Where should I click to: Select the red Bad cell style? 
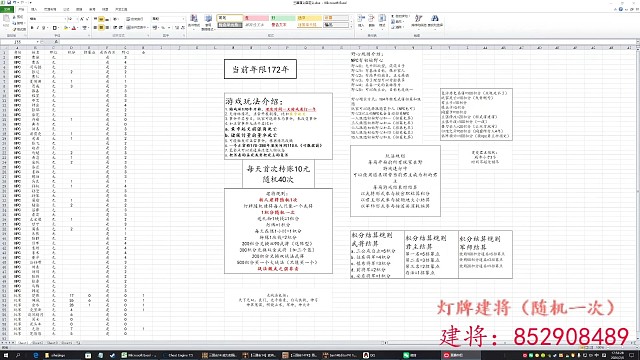click(256, 18)
